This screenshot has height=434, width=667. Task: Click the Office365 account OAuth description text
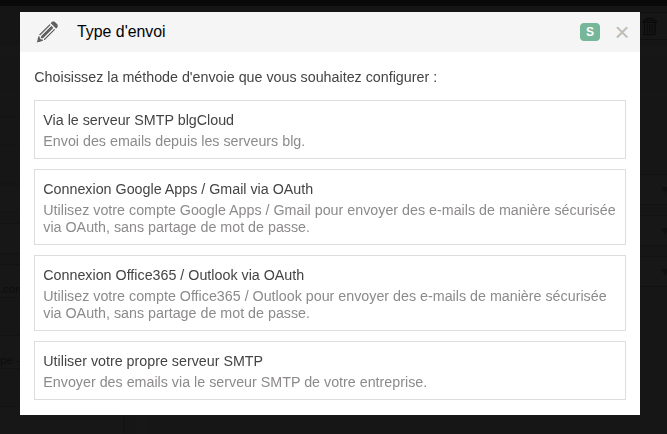coord(325,305)
